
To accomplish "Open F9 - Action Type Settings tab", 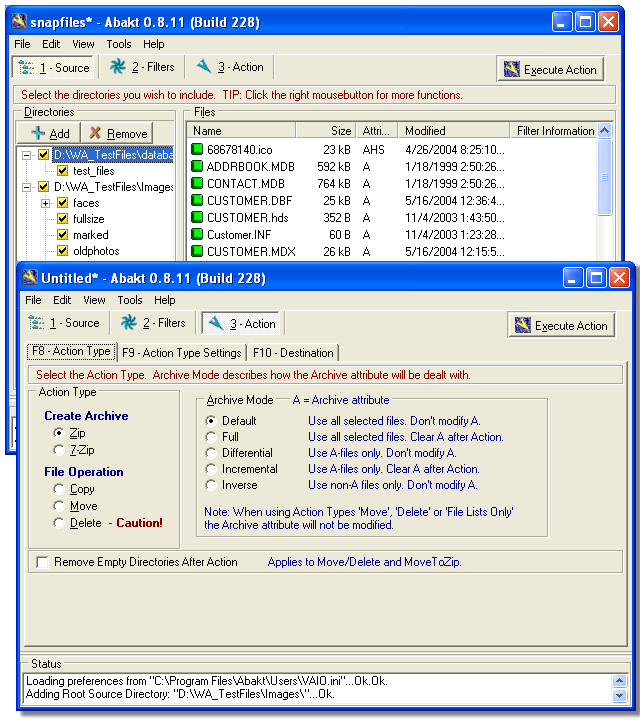I will pos(179,352).
